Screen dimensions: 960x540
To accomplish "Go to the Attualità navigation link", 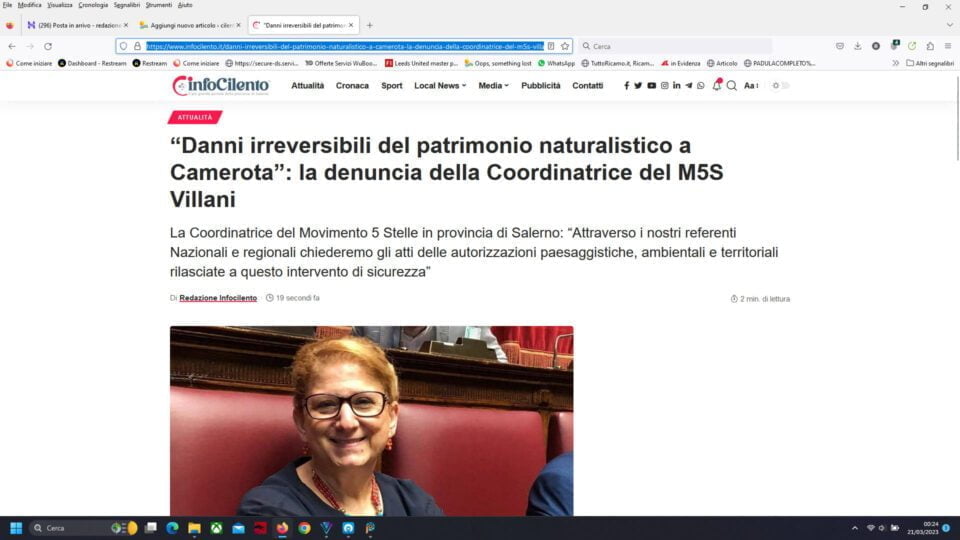I will (x=307, y=86).
